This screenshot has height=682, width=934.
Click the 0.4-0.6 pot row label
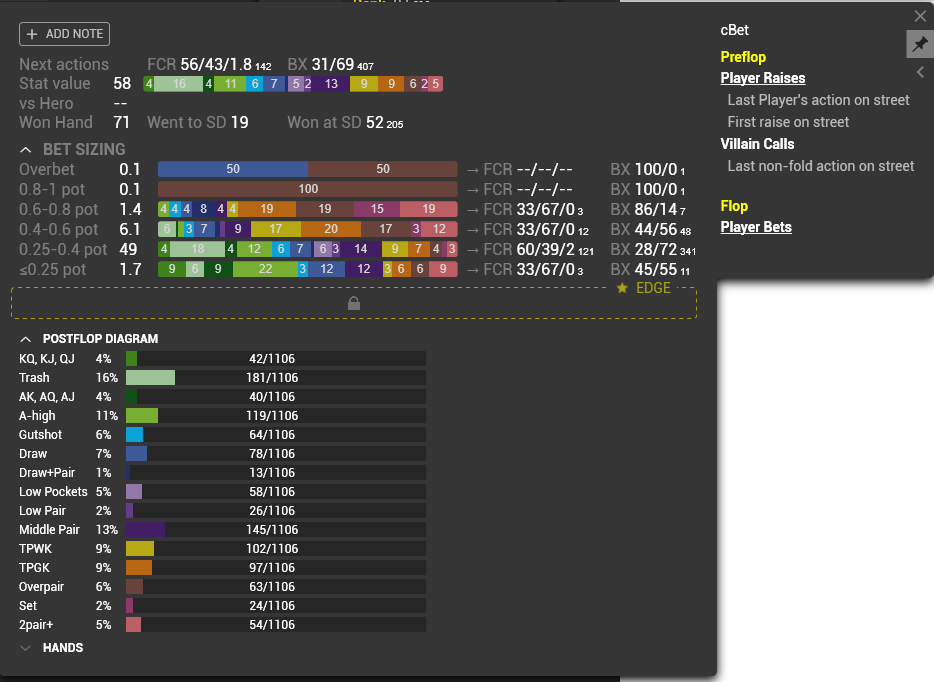58,229
